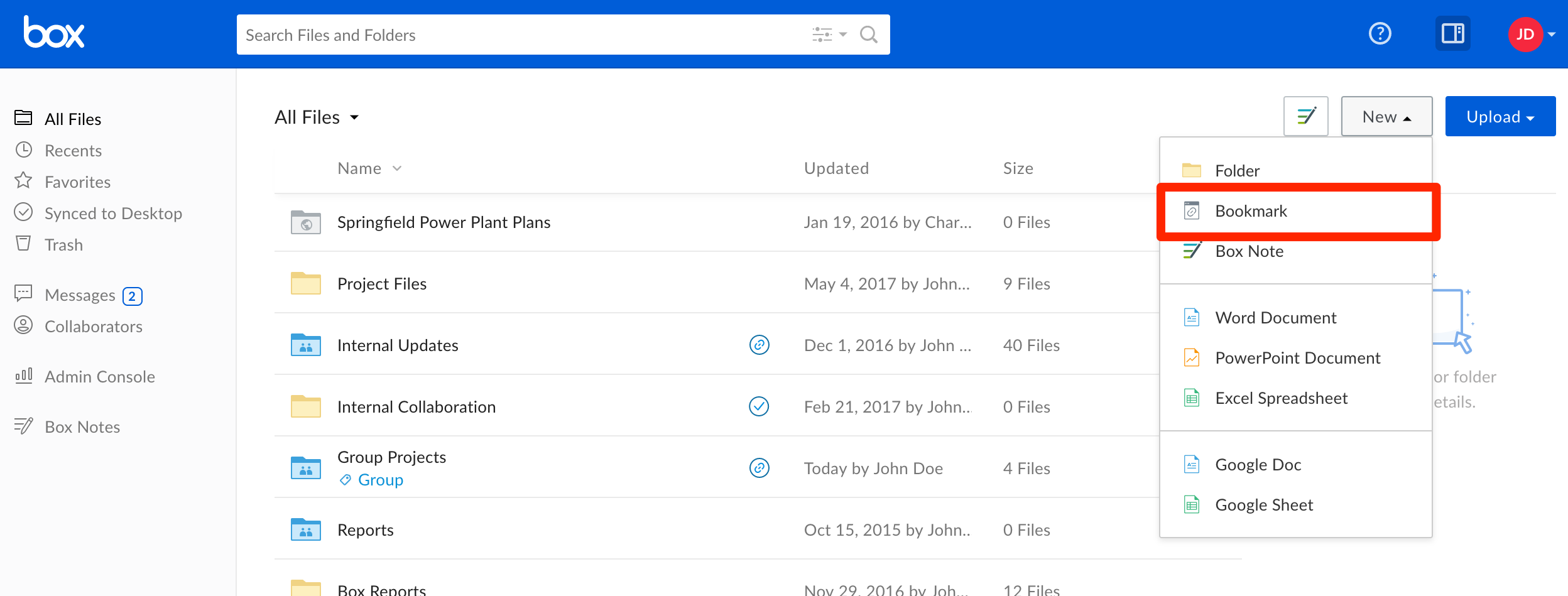Click the Springfield Power Plant Plans folder icon
The height and width of the screenshot is (596, 1568).
pos(306,222)
